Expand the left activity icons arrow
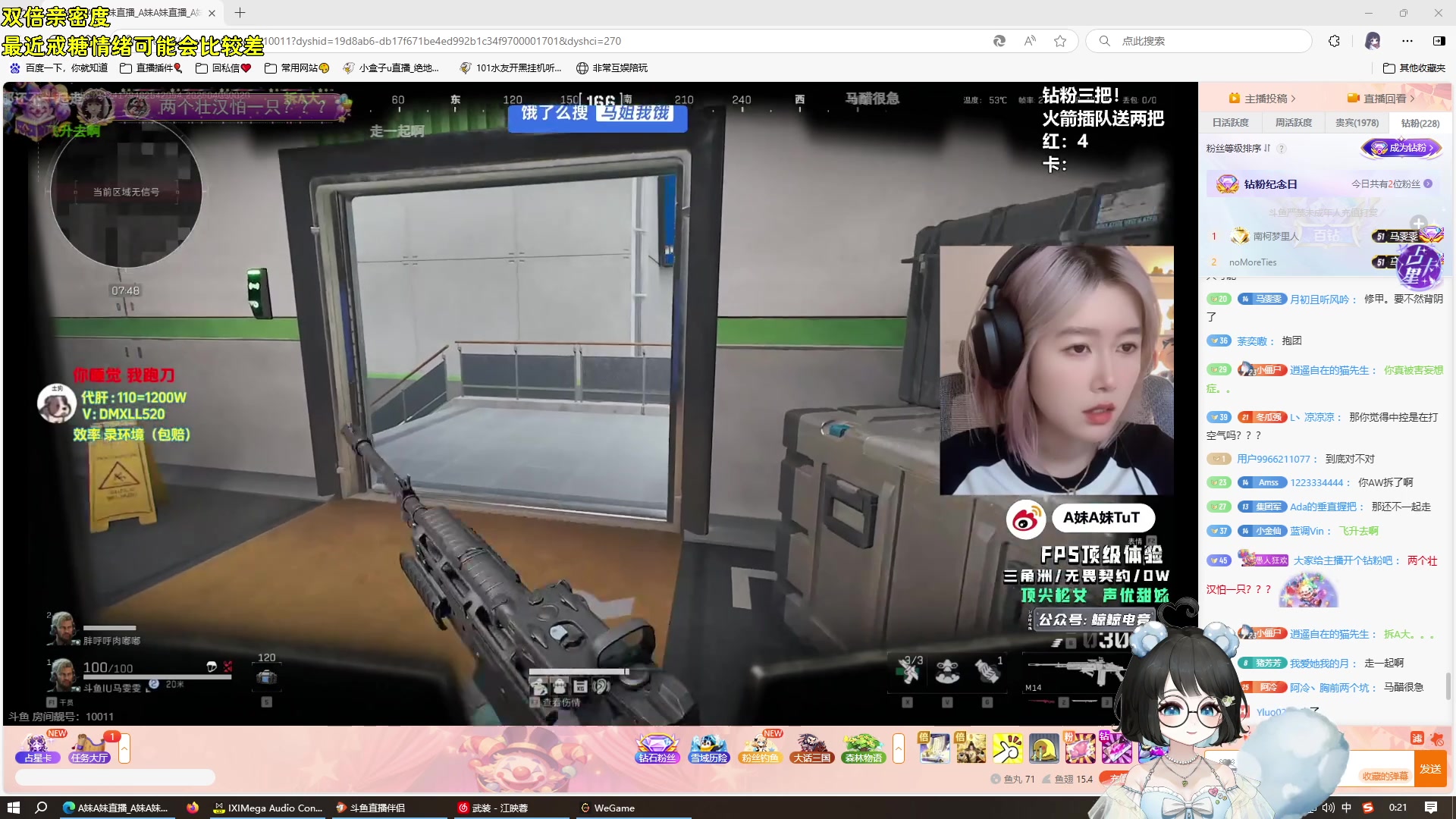This screenshot has width=1456, height=819. 124,748
